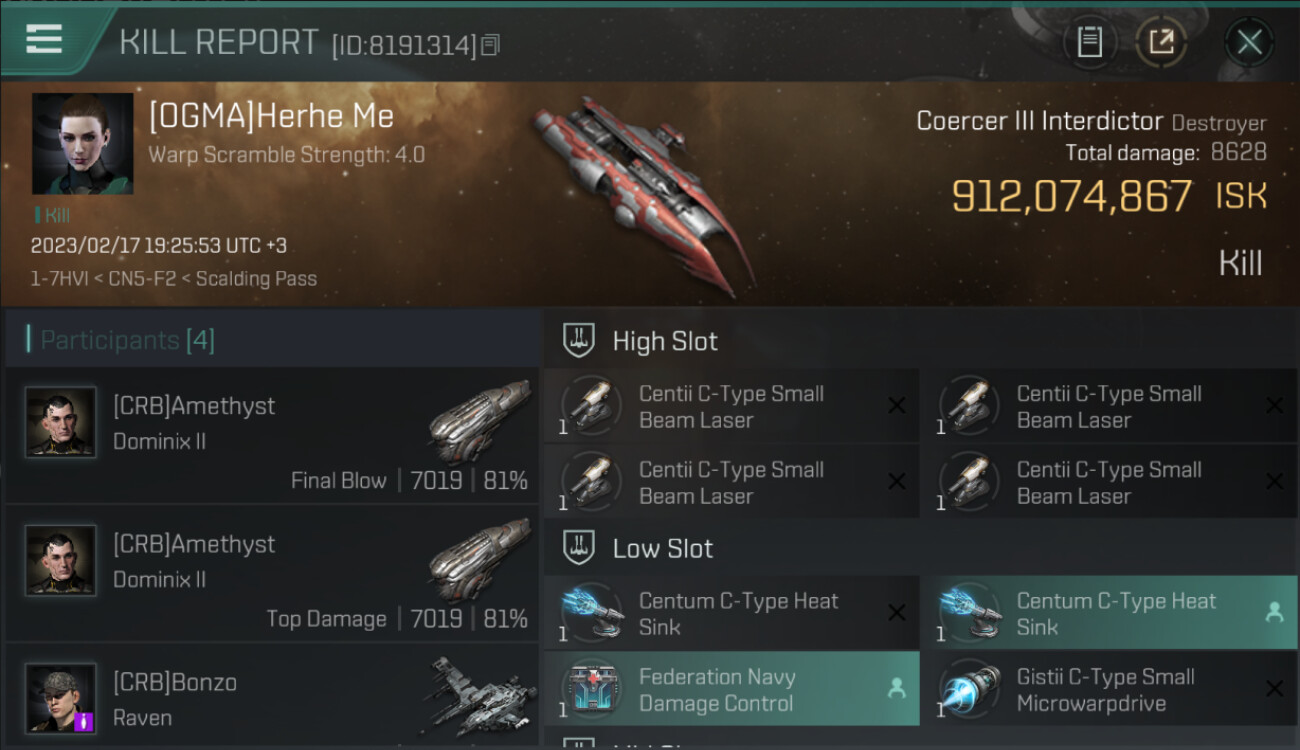Click the Gistii C-Type Small Microwarpdrive module
This screenshot has height=750, width=1300.
[1109, 689]
